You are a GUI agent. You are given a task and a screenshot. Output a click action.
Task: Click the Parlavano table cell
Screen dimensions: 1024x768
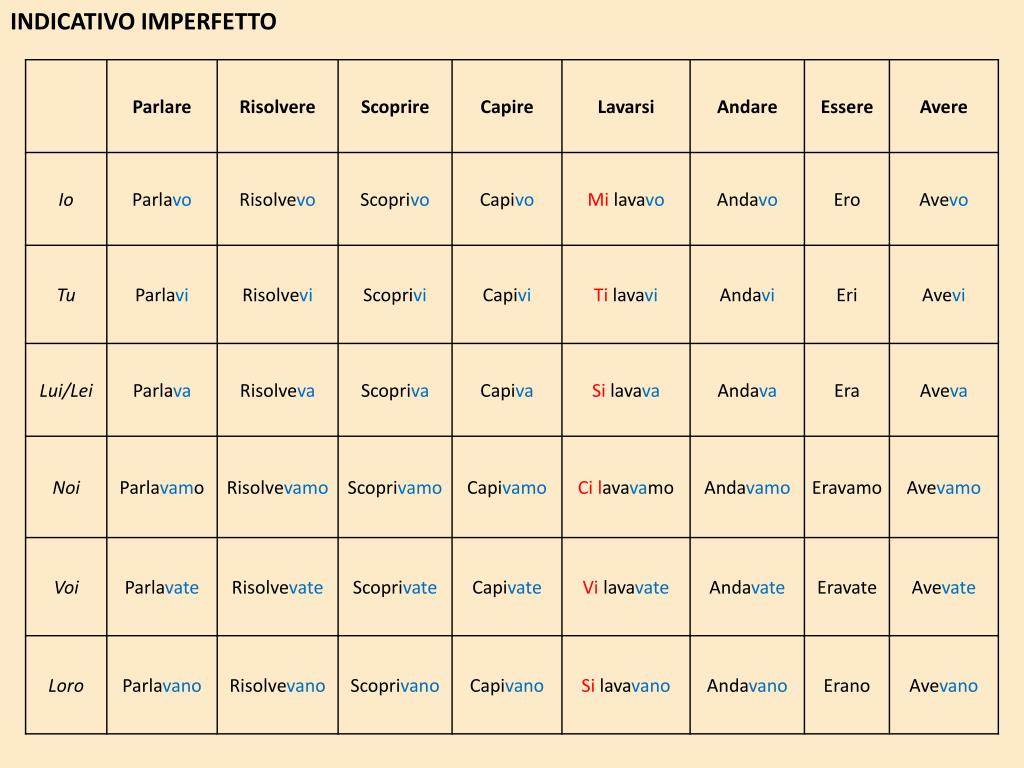pos(162,686)
